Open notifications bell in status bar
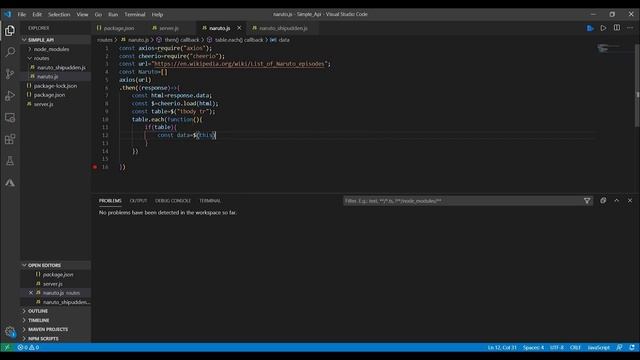This screenshot has width=640, height=360. click(632, 347)
